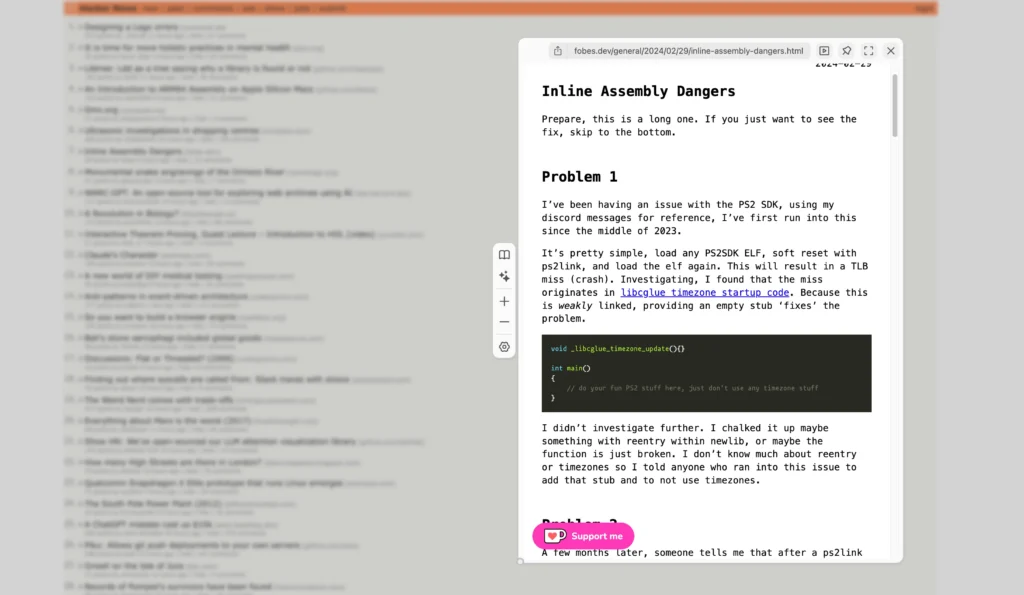1024x595 pixels.
Task: Open reader view with the book icon
Action: coord(504,254)
